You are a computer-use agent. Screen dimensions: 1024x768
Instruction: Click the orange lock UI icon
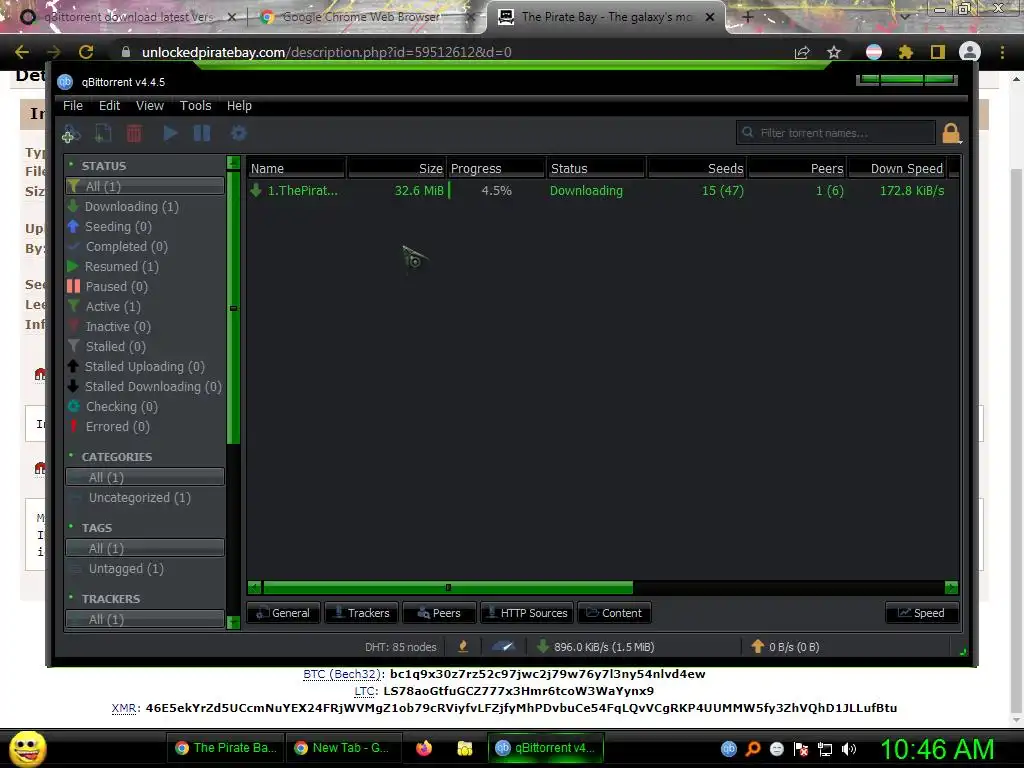pyautogui.click(x=951, y=133)
